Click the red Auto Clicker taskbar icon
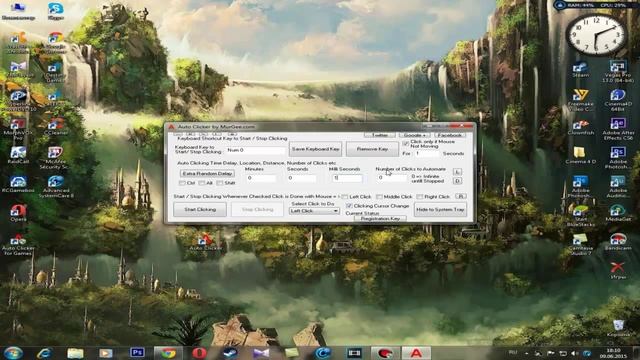Image resolution: width=640 pixels, height=360 pixels. tap(416, 353)
